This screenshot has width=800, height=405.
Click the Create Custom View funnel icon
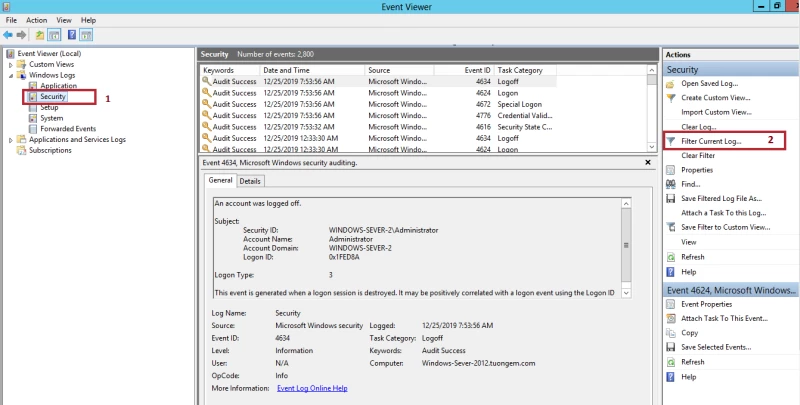pos(671,98)
